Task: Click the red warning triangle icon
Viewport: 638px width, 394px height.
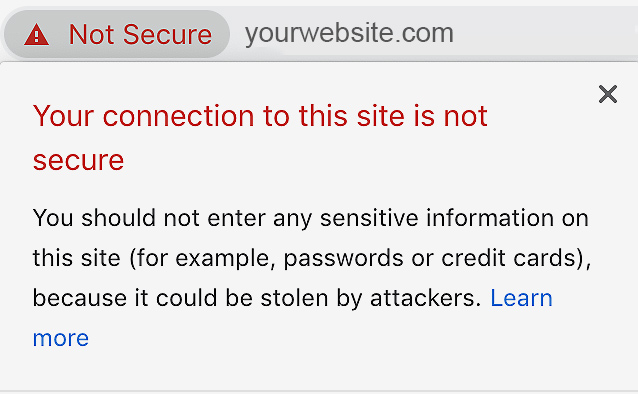Action: (x=37, y=35)
